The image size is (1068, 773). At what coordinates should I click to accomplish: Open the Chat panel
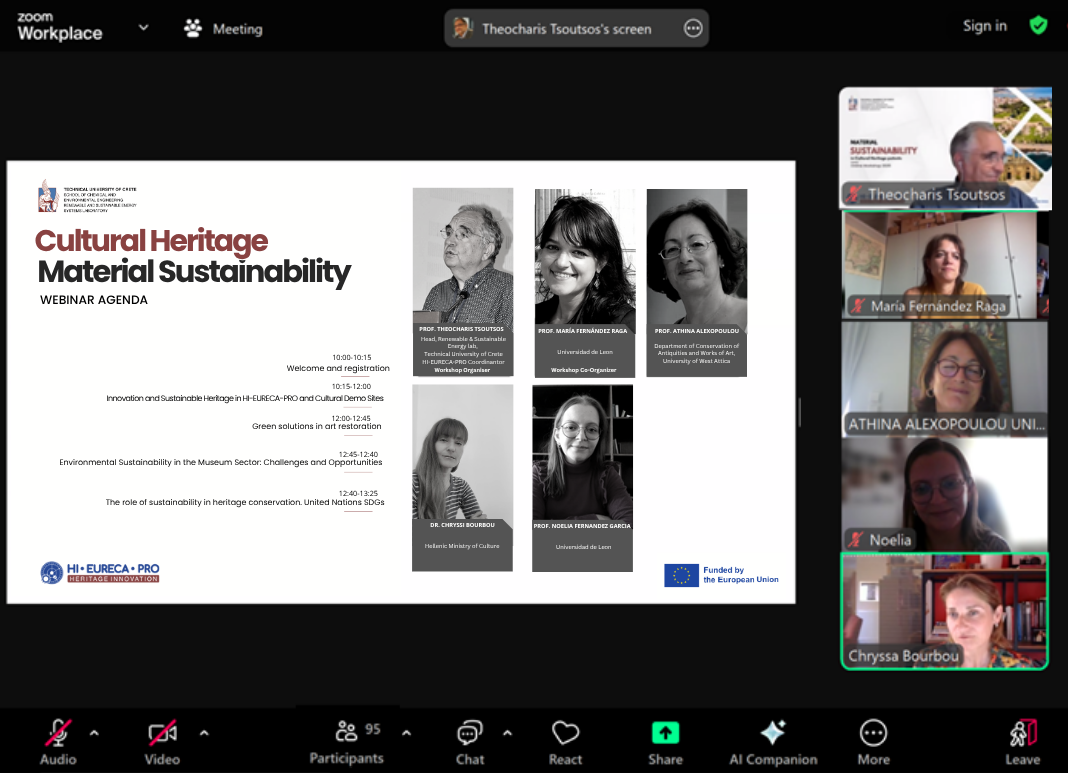(469, 740)
